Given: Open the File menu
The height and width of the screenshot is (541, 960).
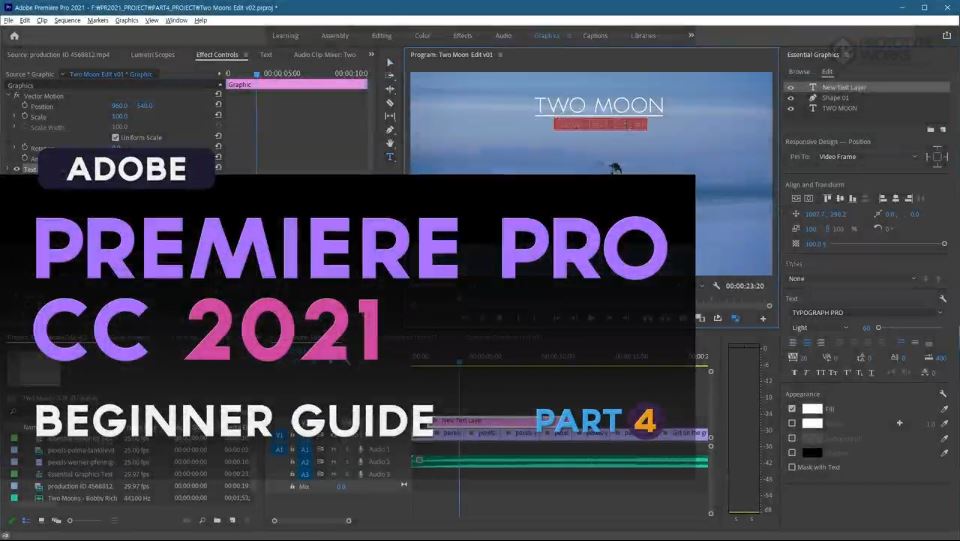Looking at the screenshot, I should (x=8, y=20).
